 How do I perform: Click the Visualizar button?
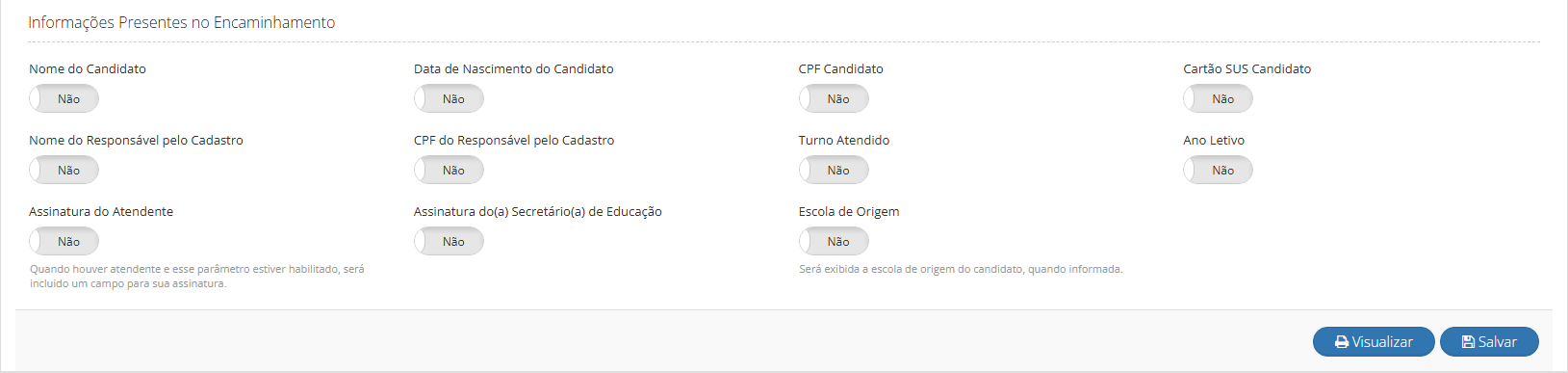pos(1374,342)
